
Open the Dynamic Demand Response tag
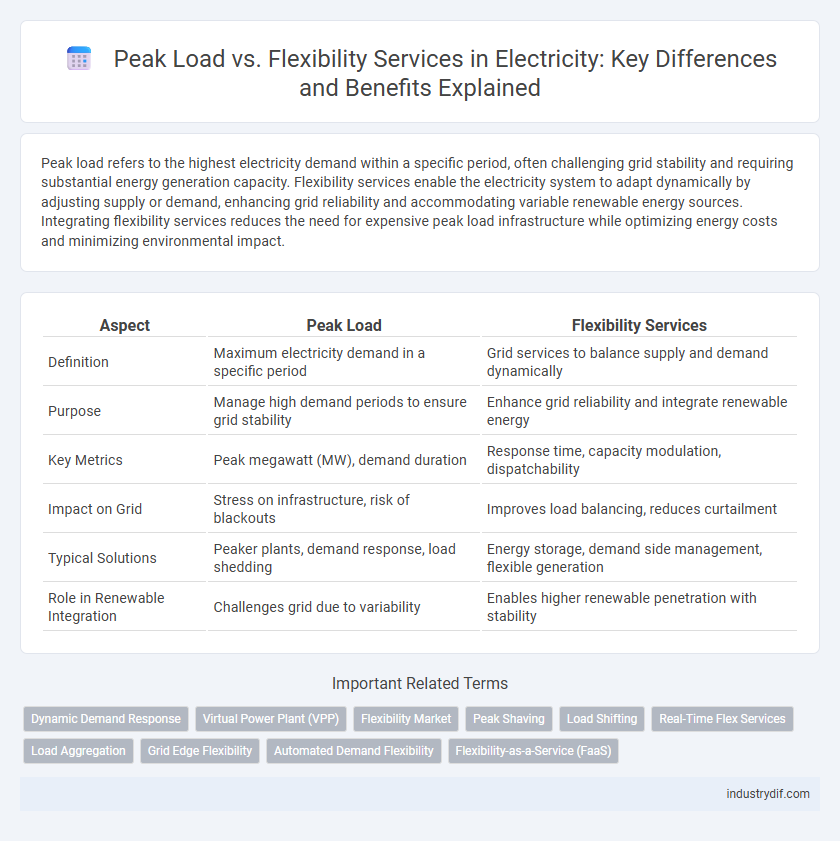point(106,718)
